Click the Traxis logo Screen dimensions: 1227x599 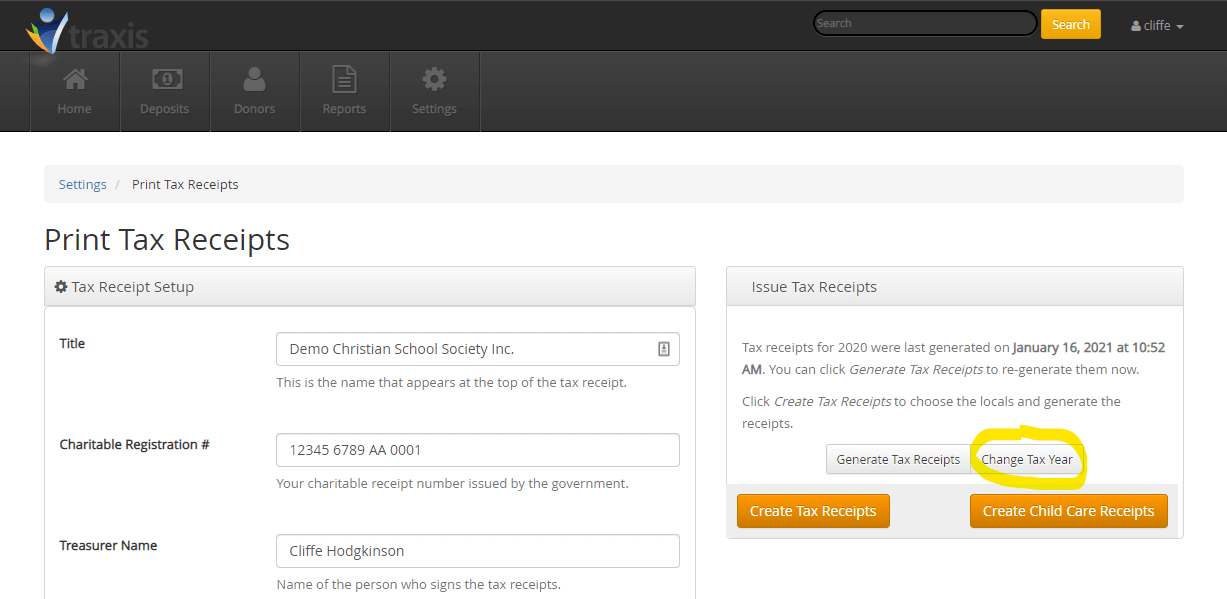(x=87, y=32)
